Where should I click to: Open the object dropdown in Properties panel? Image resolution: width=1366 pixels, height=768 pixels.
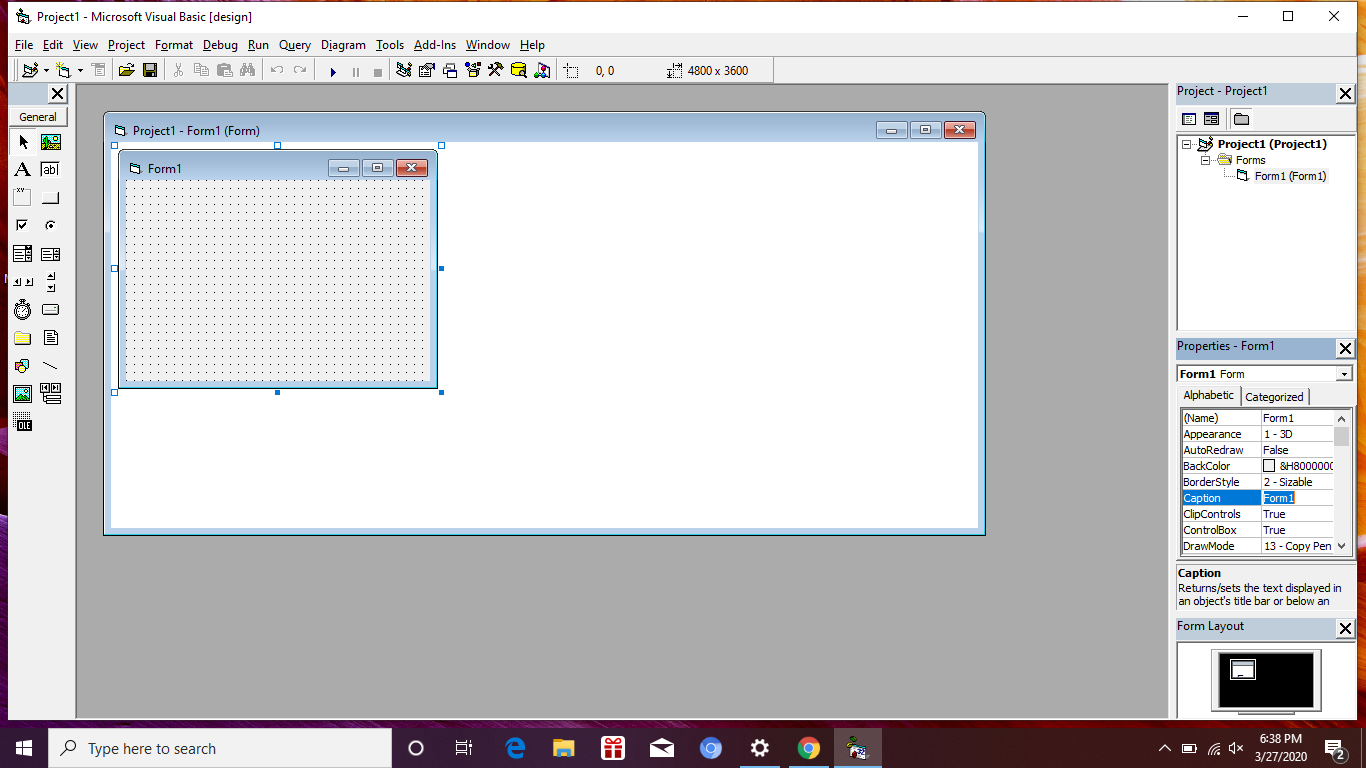pyautogui.click(x=1344, y=374)
